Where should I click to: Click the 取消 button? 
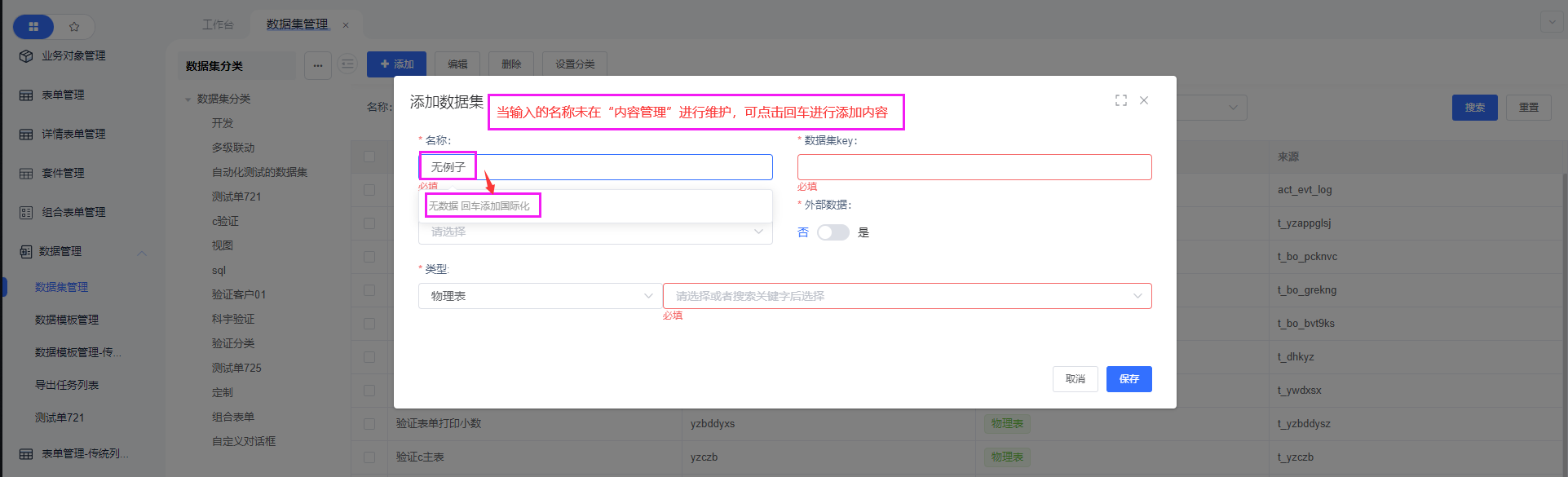[1075, 379]
